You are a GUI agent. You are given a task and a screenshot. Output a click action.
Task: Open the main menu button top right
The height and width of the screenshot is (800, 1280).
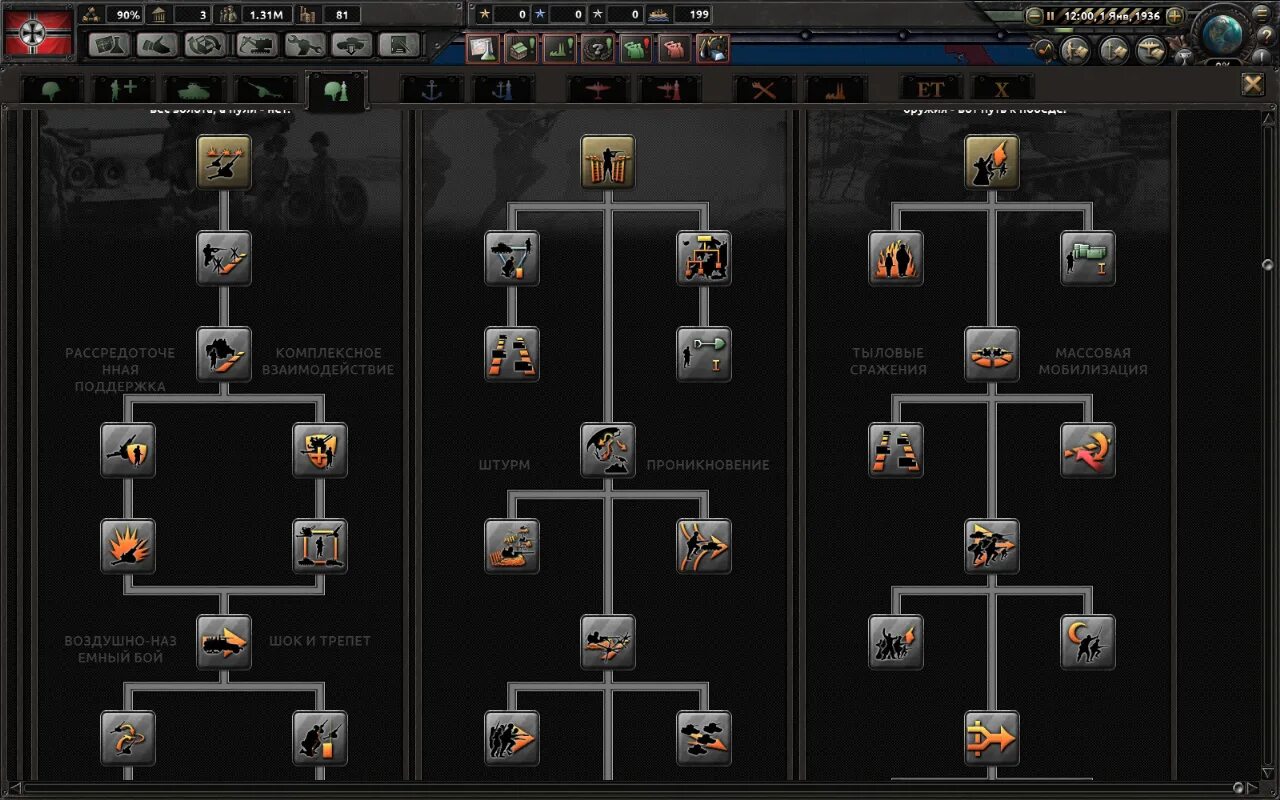click(x=1264, y=13)
